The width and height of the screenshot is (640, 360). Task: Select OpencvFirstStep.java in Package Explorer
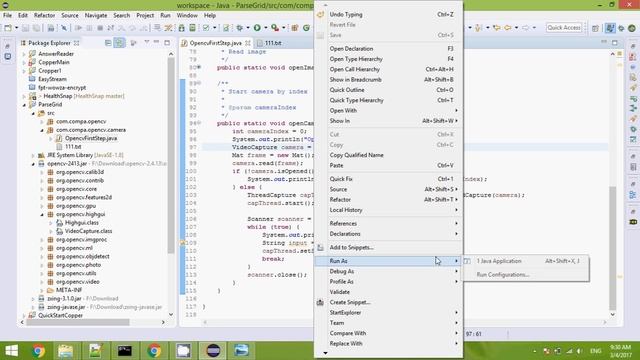[x=91, y=138]
